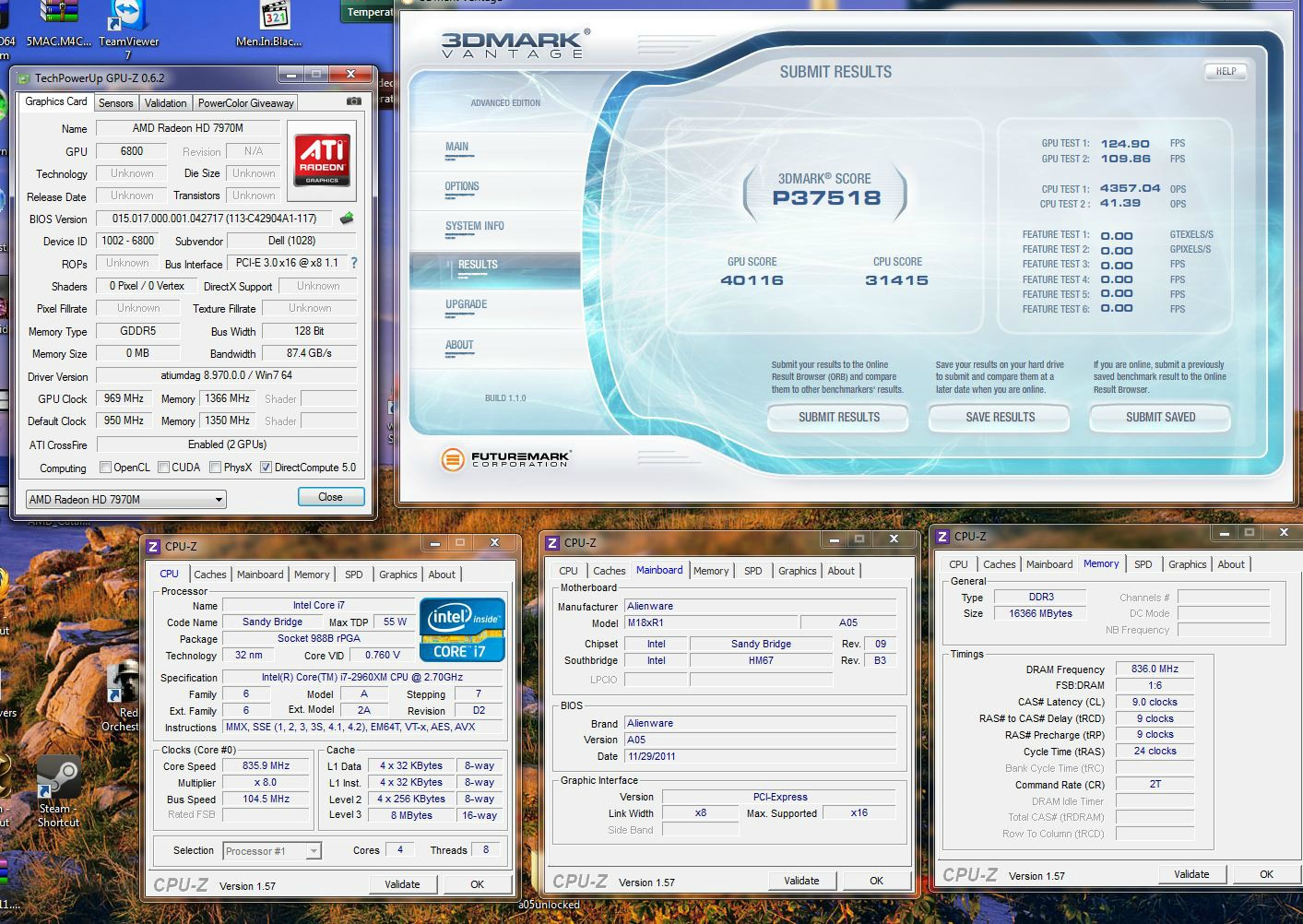Click the GPU-Z camera screenshot icon

click(x=353, y=101)
